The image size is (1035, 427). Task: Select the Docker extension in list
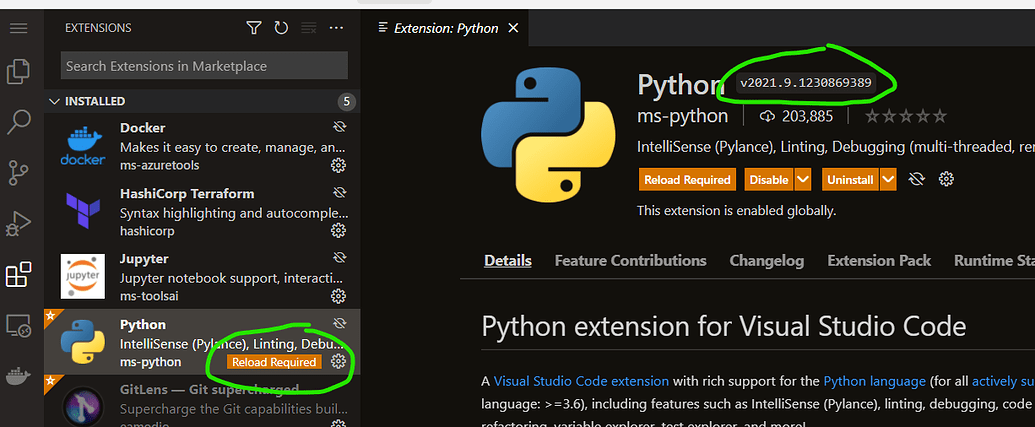(x=202, y=146)
